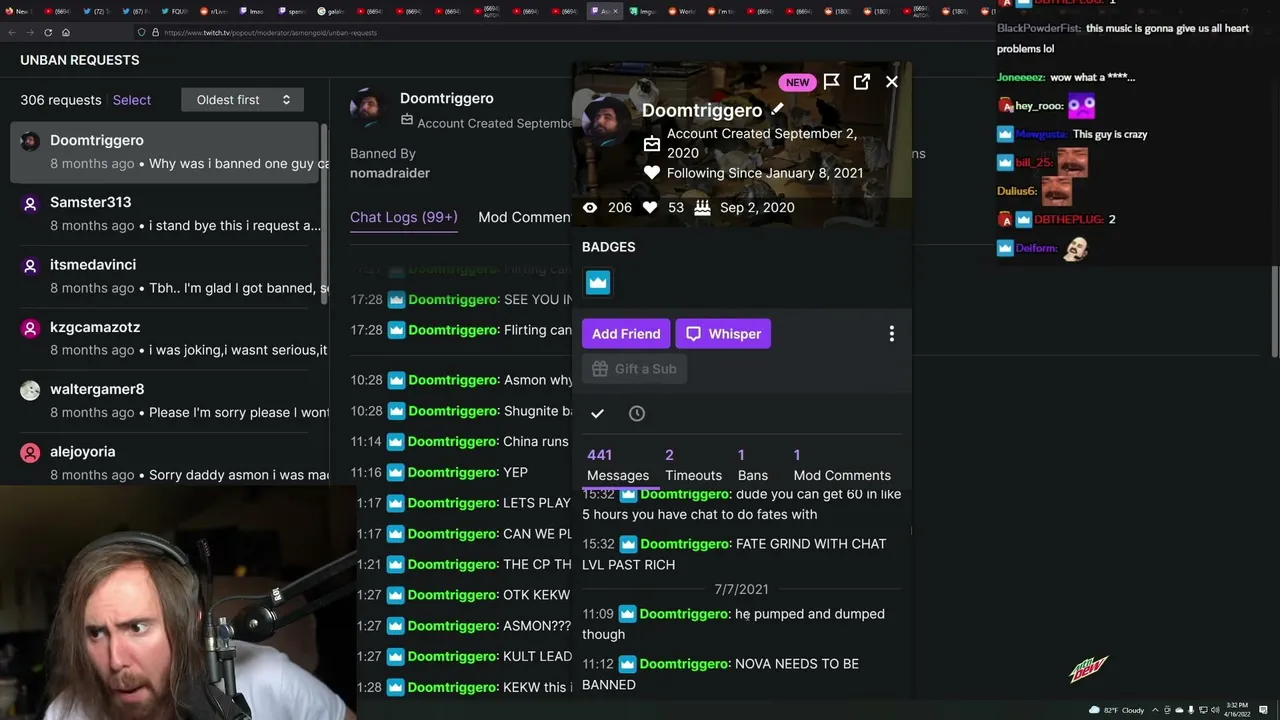1280x720 pixels.
Task: Click the '306 requests' count text
Action: coord(61,100)
